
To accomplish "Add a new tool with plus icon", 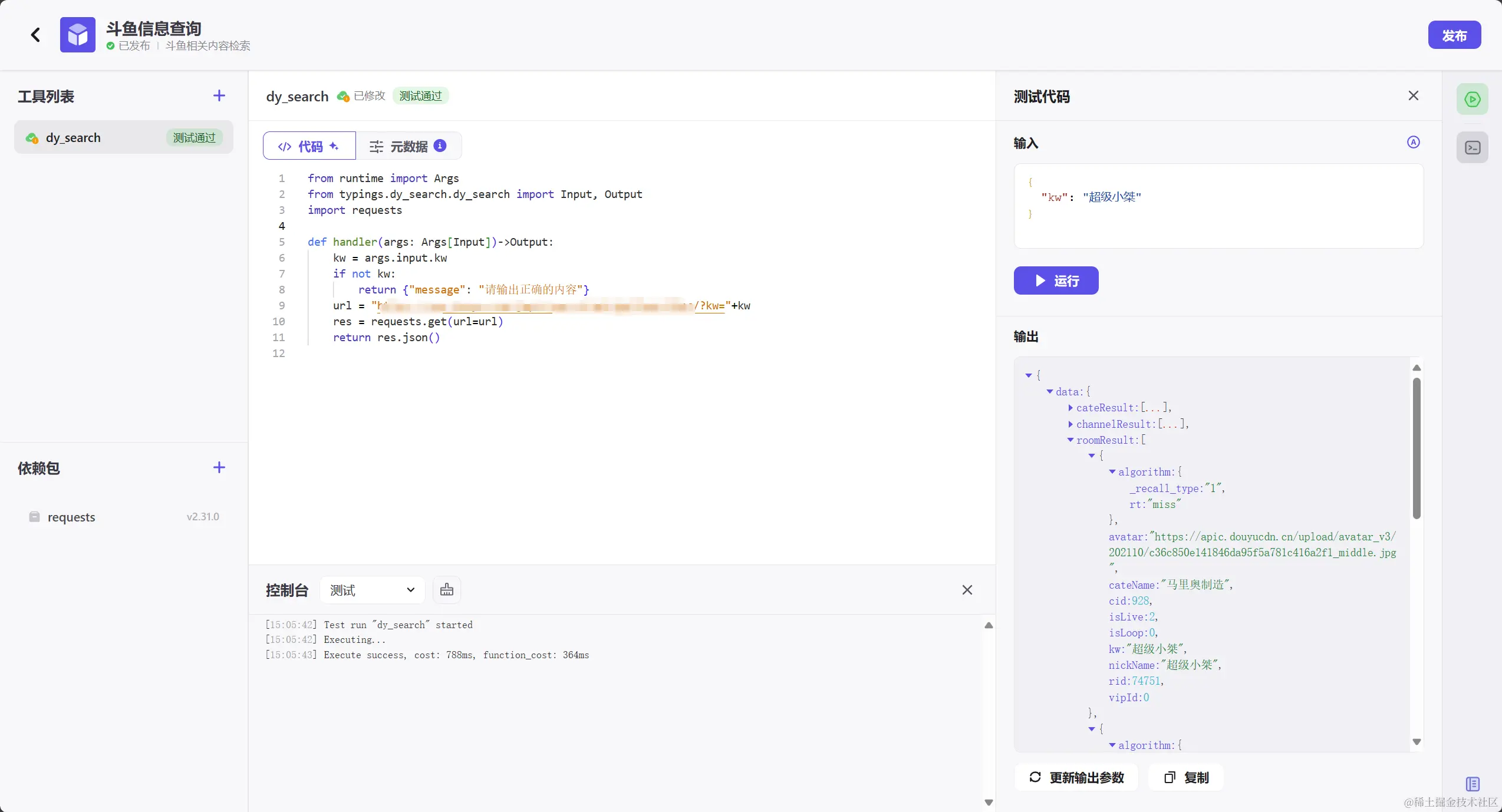I will (x=219, y=95).
